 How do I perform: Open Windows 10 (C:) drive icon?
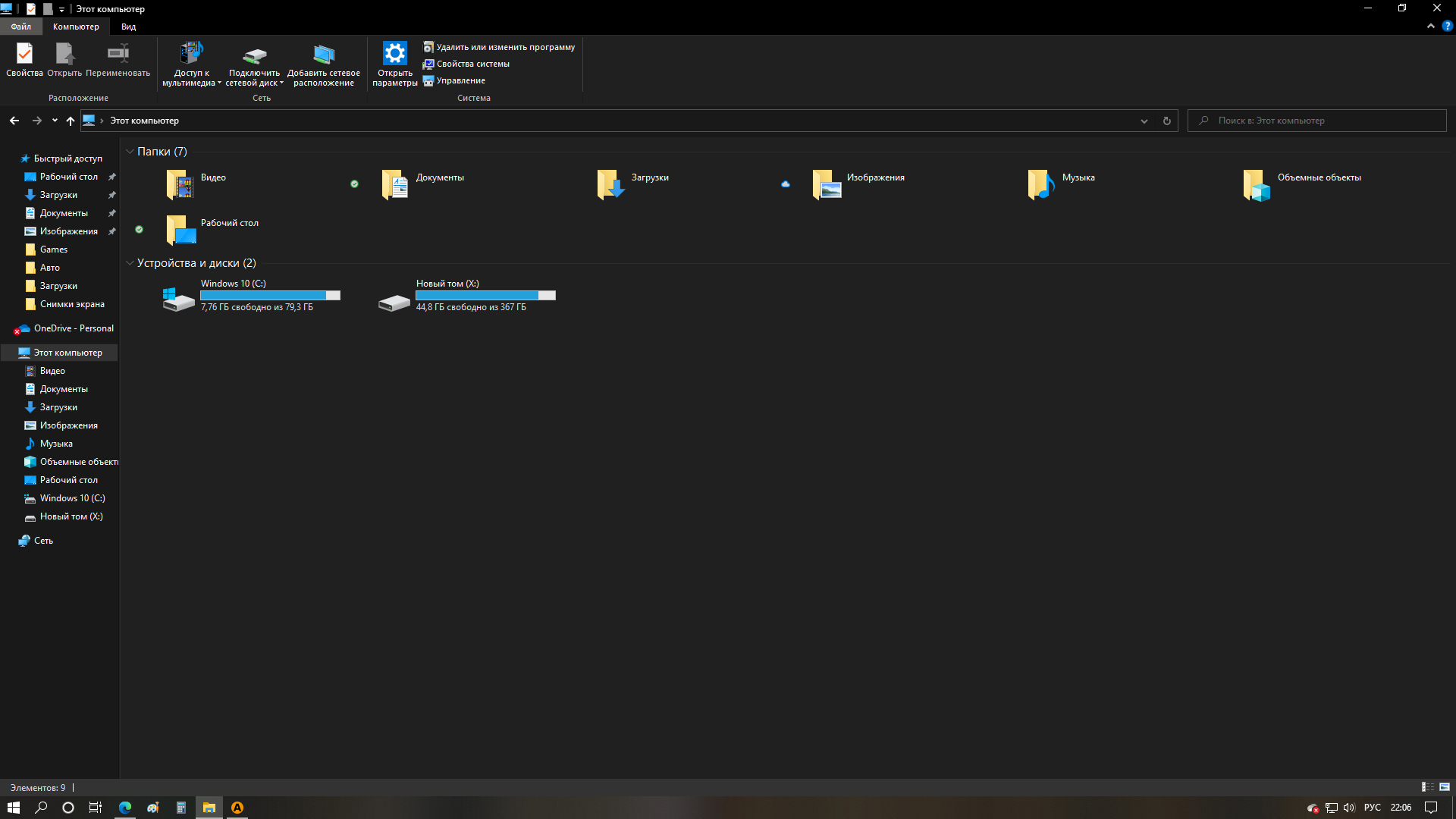[x=179, y=297]
